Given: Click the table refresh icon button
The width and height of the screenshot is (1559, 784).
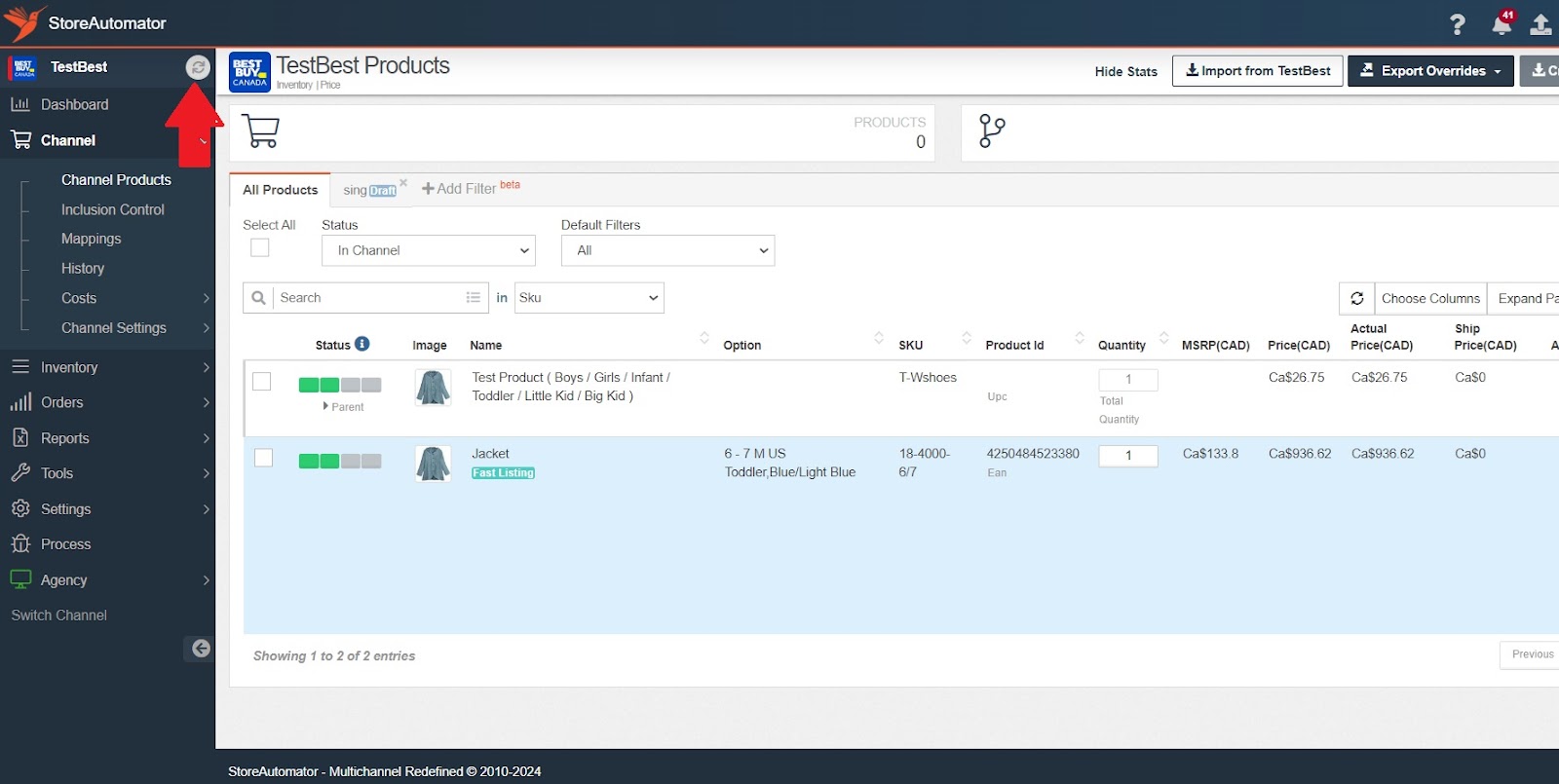Looking at the screenshot, I should (x=1356, y=298).
